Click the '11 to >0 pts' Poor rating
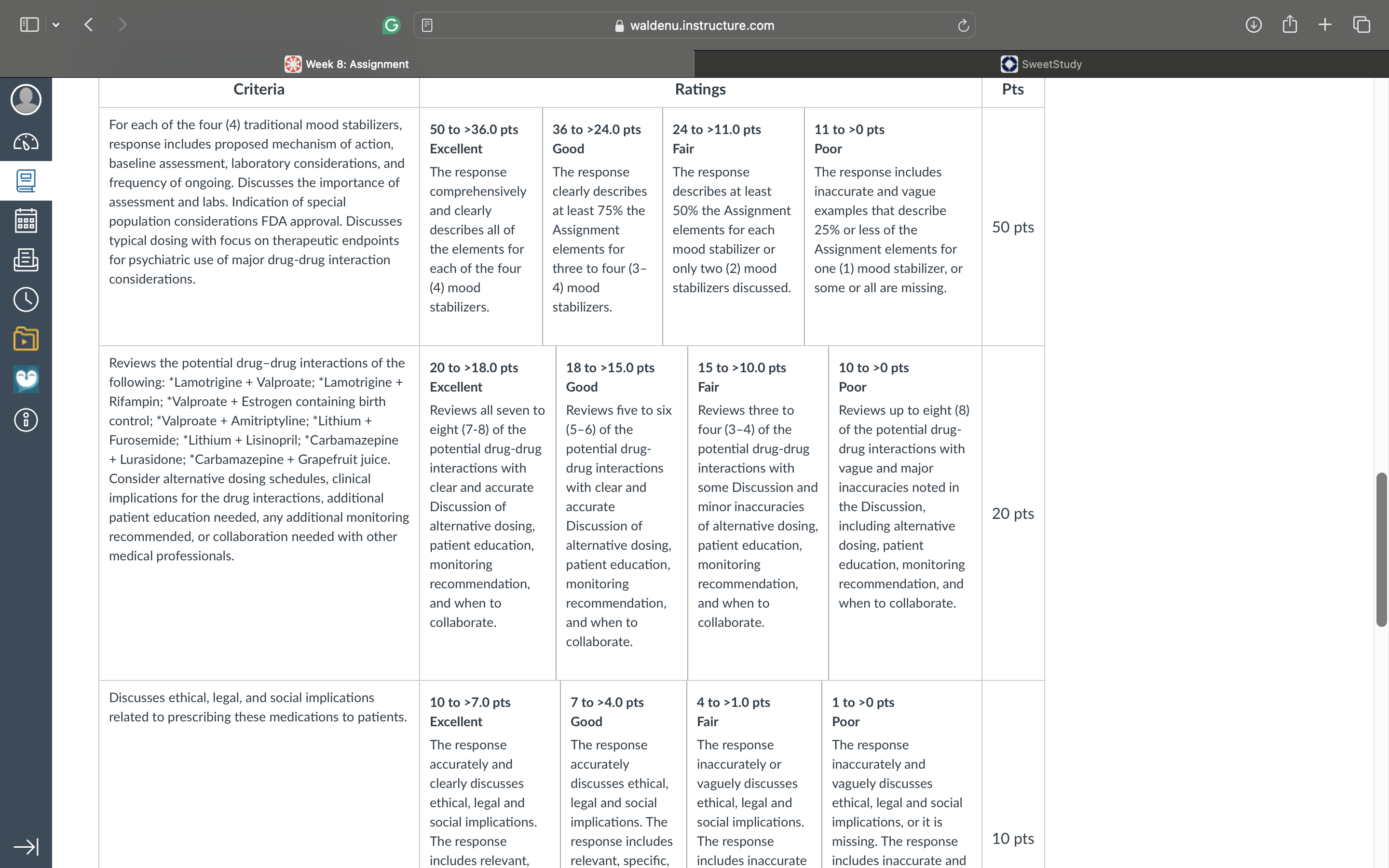1389x868 pixels. 893,227
